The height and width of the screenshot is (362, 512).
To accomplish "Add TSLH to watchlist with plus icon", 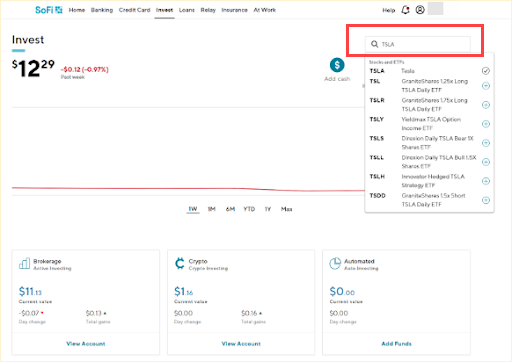I will 486,181.
